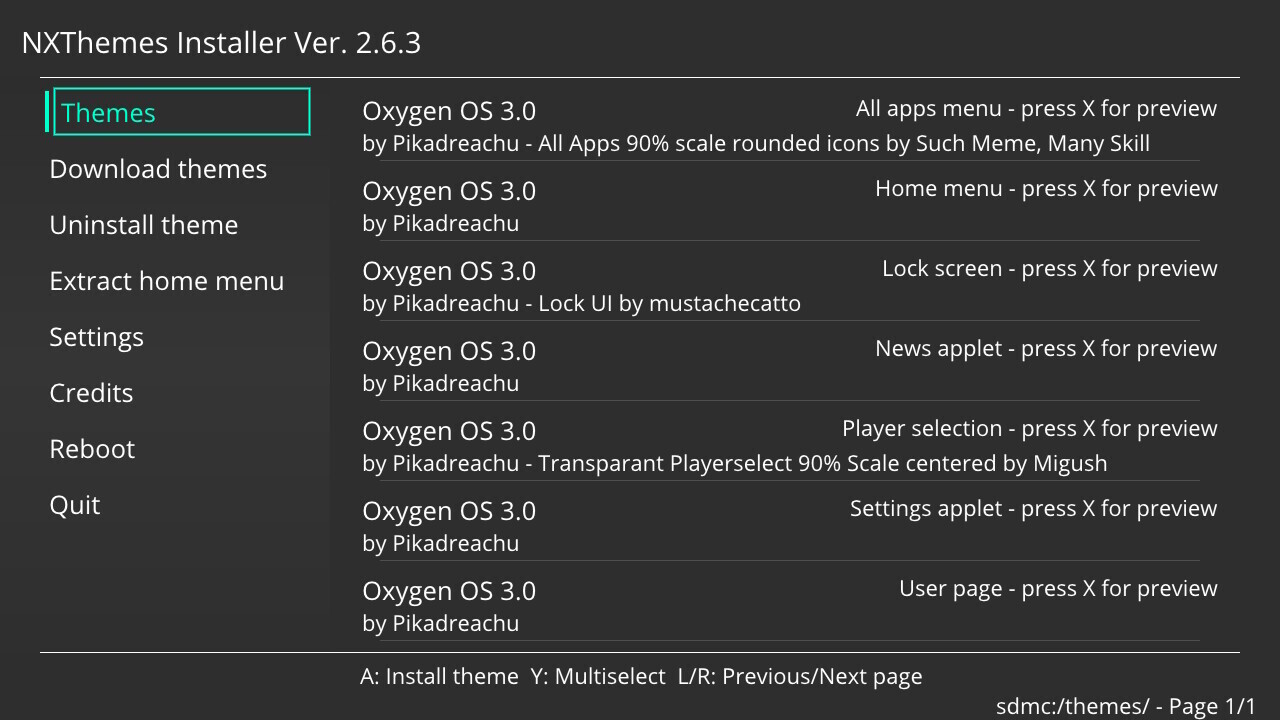Choose the Oxygen OS Lock screen theme
The width and height of the screenshot is (1280, 720).
(789, 285)
